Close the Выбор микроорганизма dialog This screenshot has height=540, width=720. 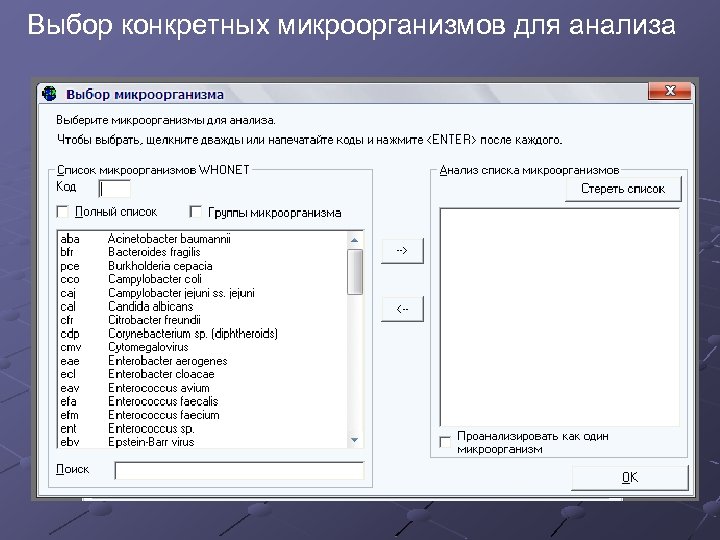tap(669, 91)
